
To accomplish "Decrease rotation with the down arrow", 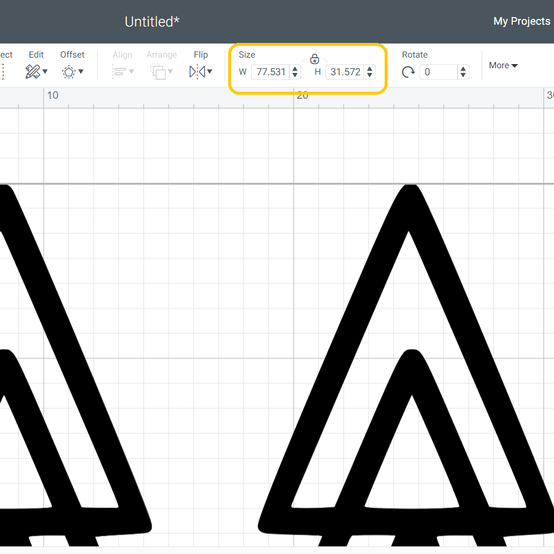I will coord(463,75).
